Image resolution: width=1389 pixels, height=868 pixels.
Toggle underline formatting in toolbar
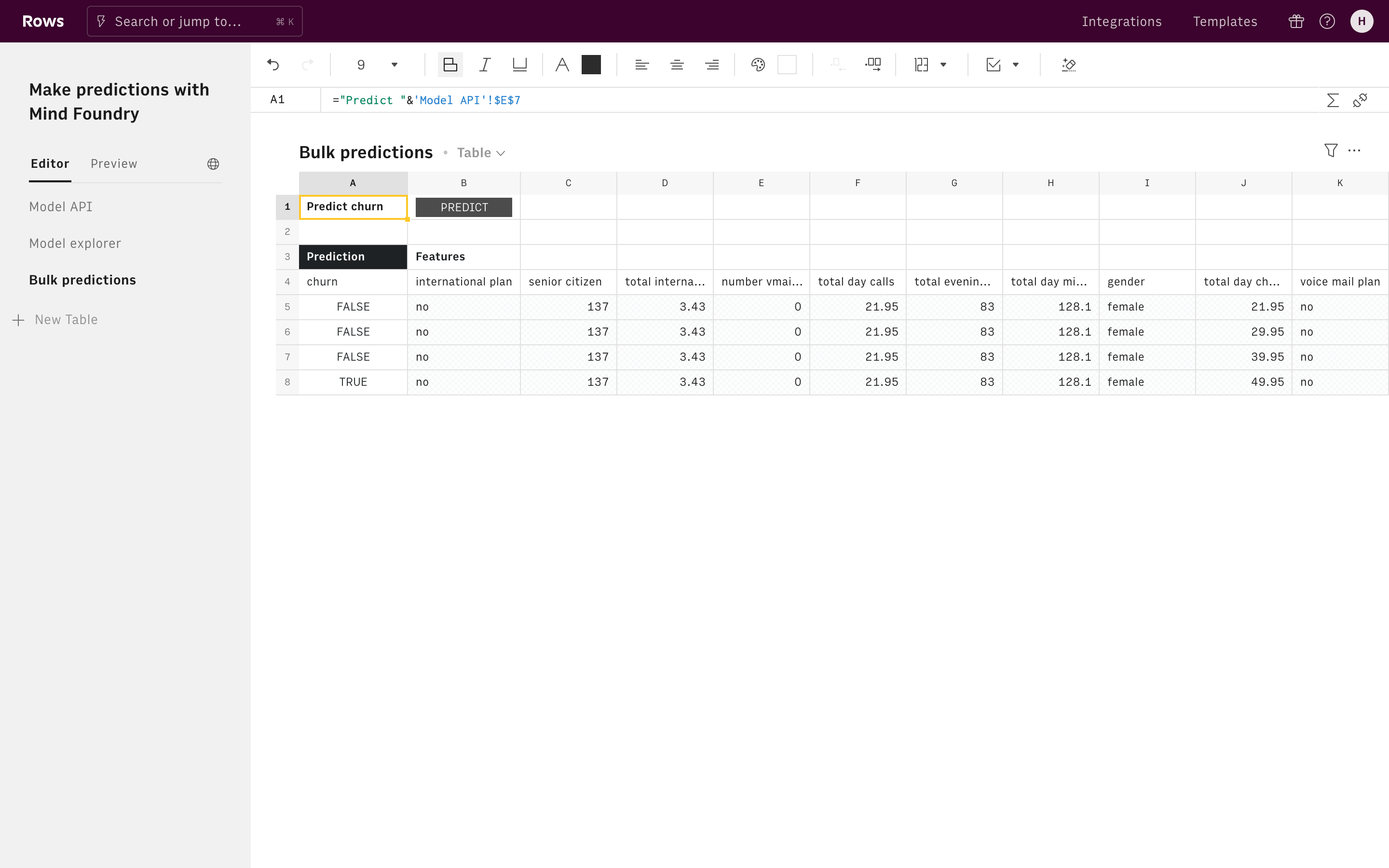[519, 65]
